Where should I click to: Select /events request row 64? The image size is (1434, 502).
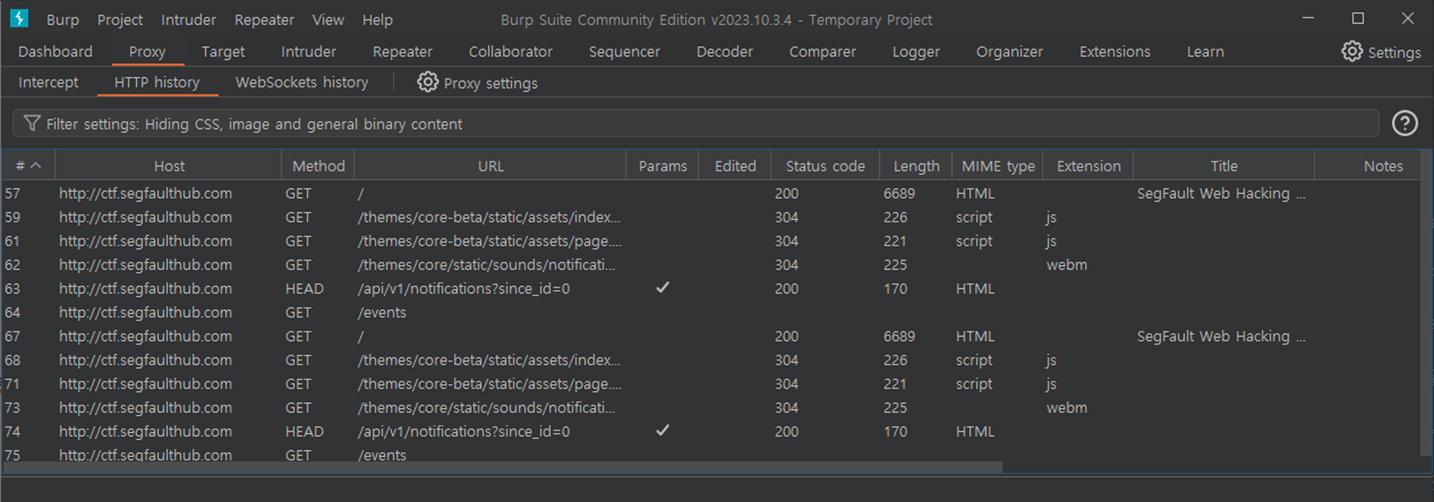(710, 313)
